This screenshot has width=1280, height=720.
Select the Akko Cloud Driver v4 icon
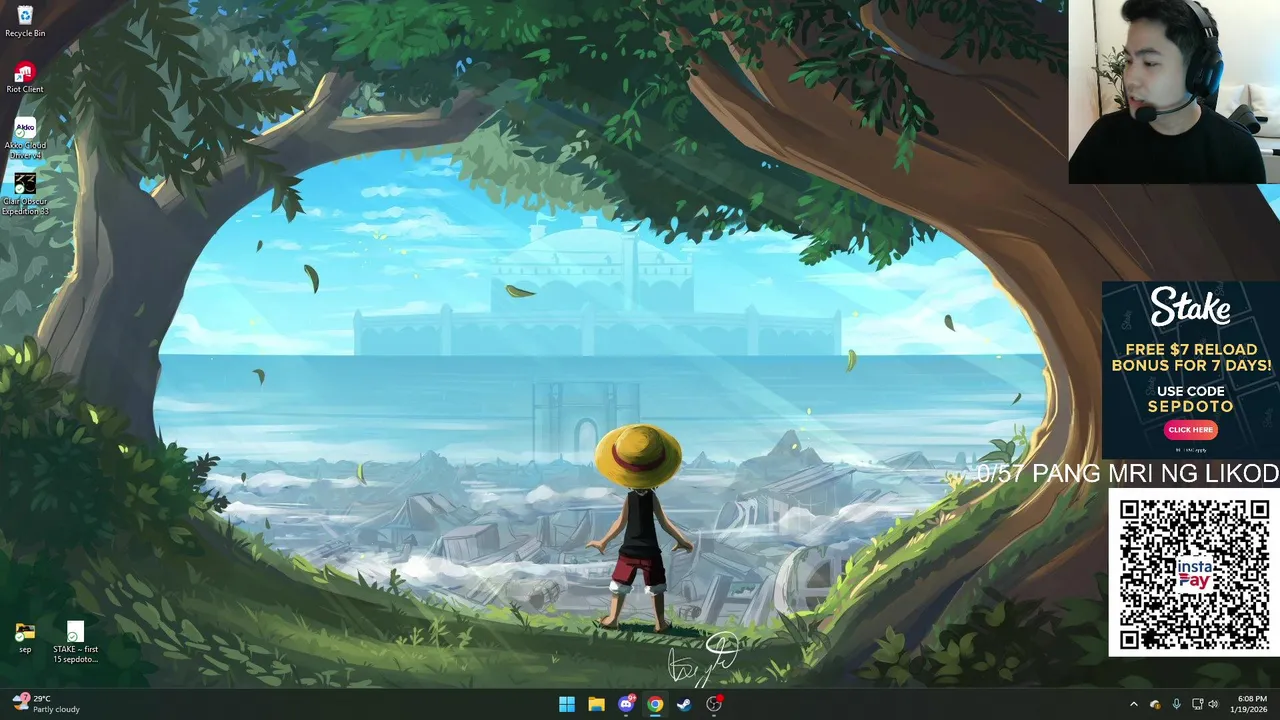tap(25, 138)
